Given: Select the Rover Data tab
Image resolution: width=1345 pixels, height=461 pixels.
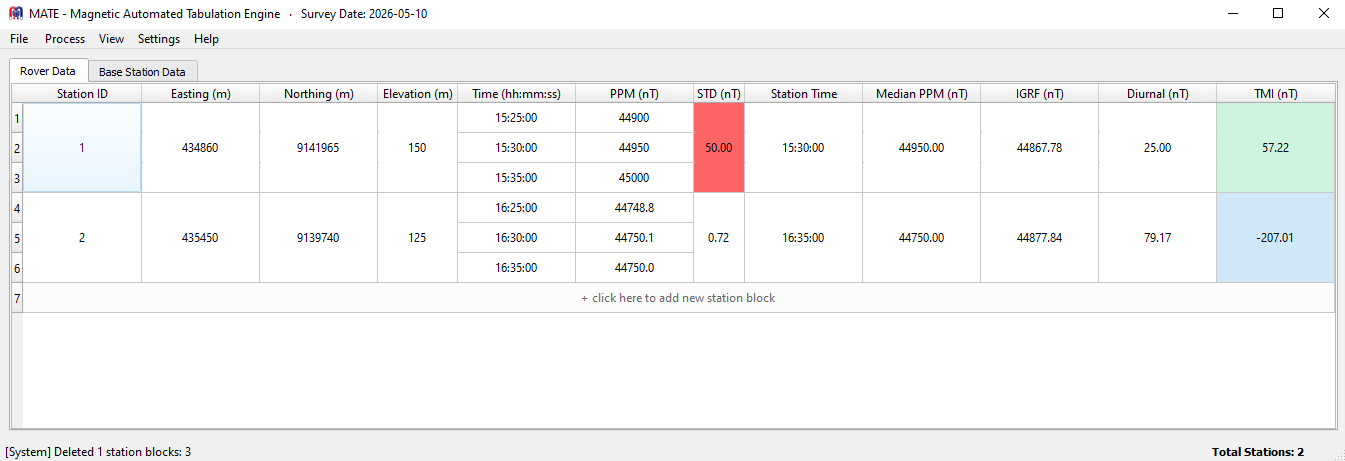Looking at the screenshot, I should point(48,71).
